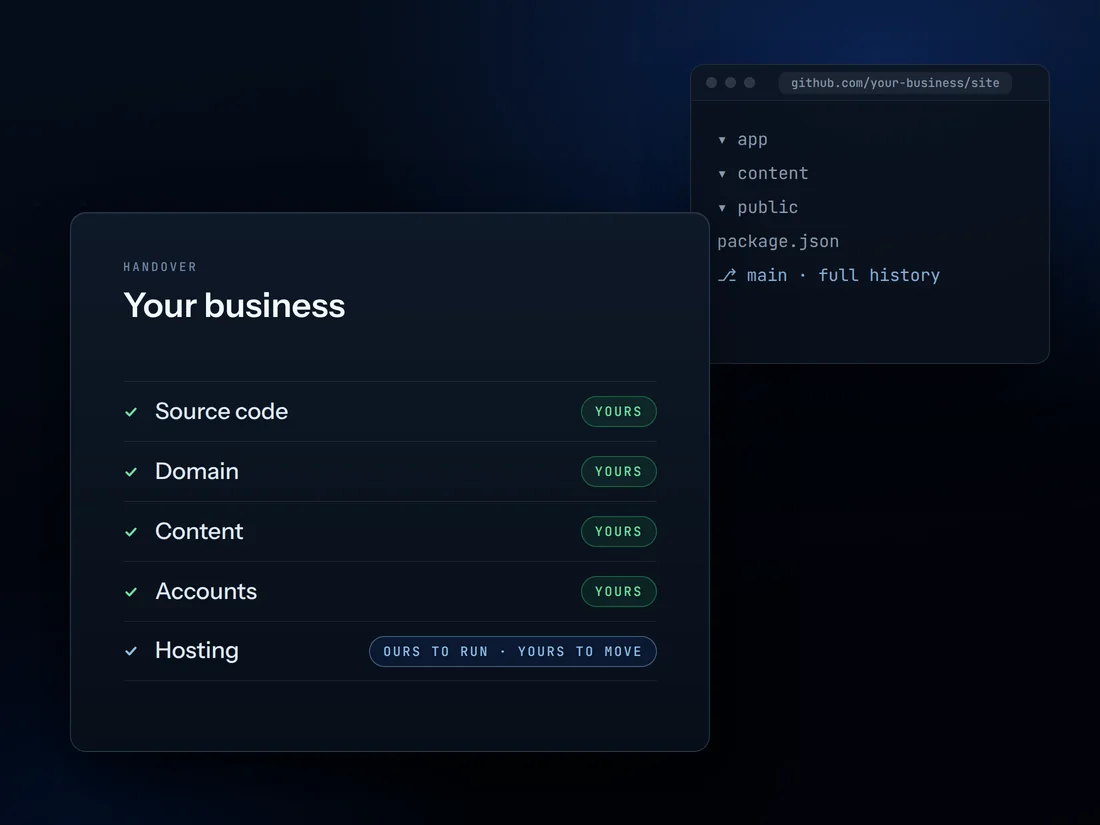1100x825 pixels.
Task: Click the checkmark beside Content
Action: (131, 532)
